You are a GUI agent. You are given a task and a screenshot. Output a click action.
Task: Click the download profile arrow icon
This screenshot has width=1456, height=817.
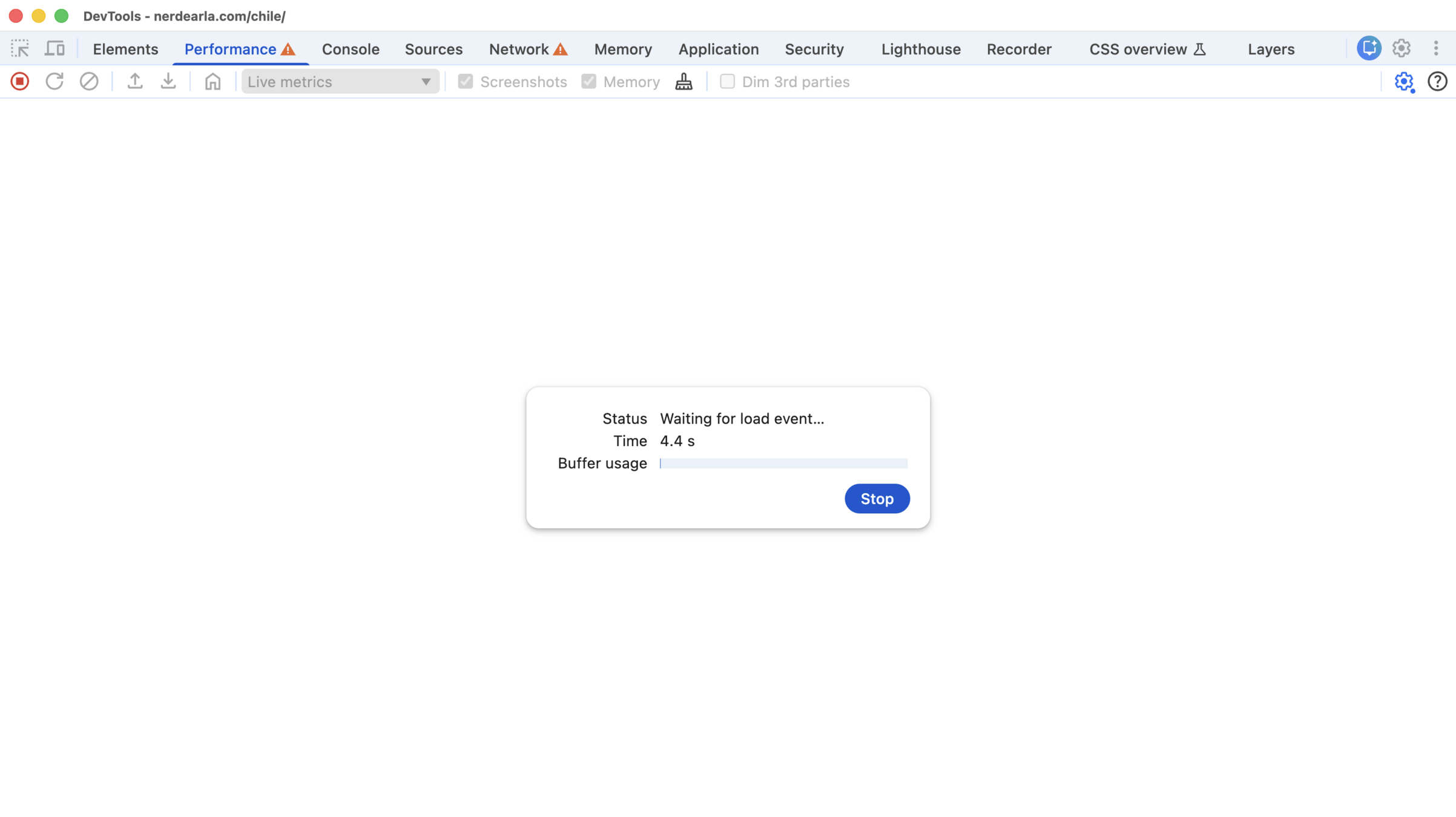[x=168, y=82]
